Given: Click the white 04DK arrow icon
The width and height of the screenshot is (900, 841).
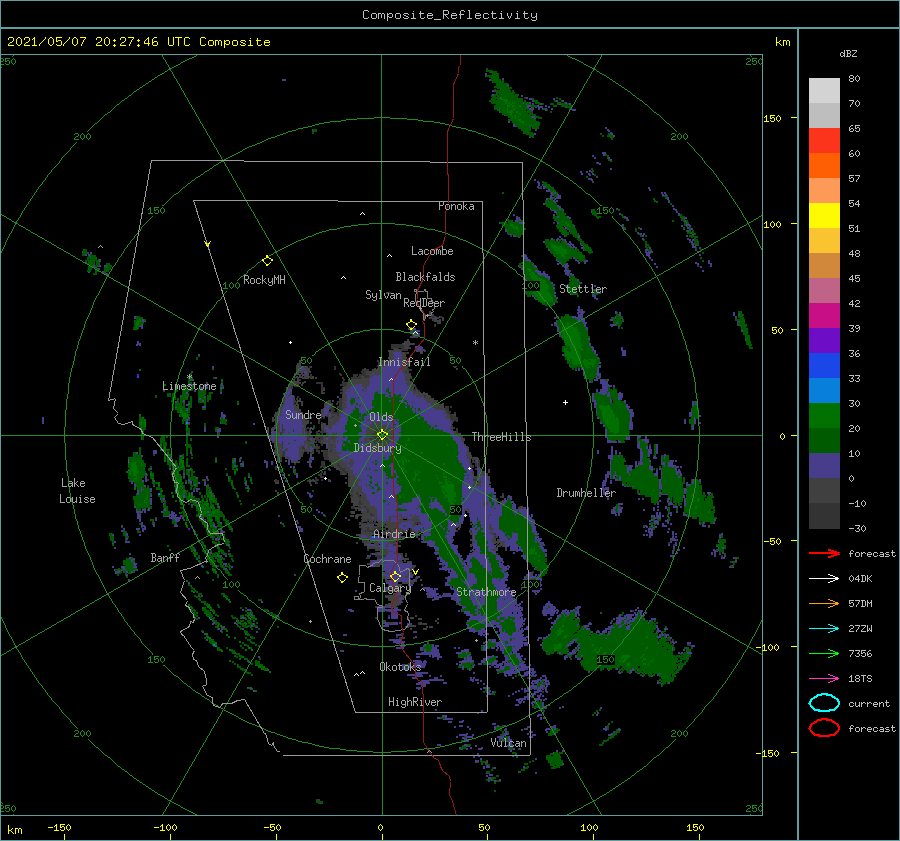Looking at the screenshot, I should 824,578.
